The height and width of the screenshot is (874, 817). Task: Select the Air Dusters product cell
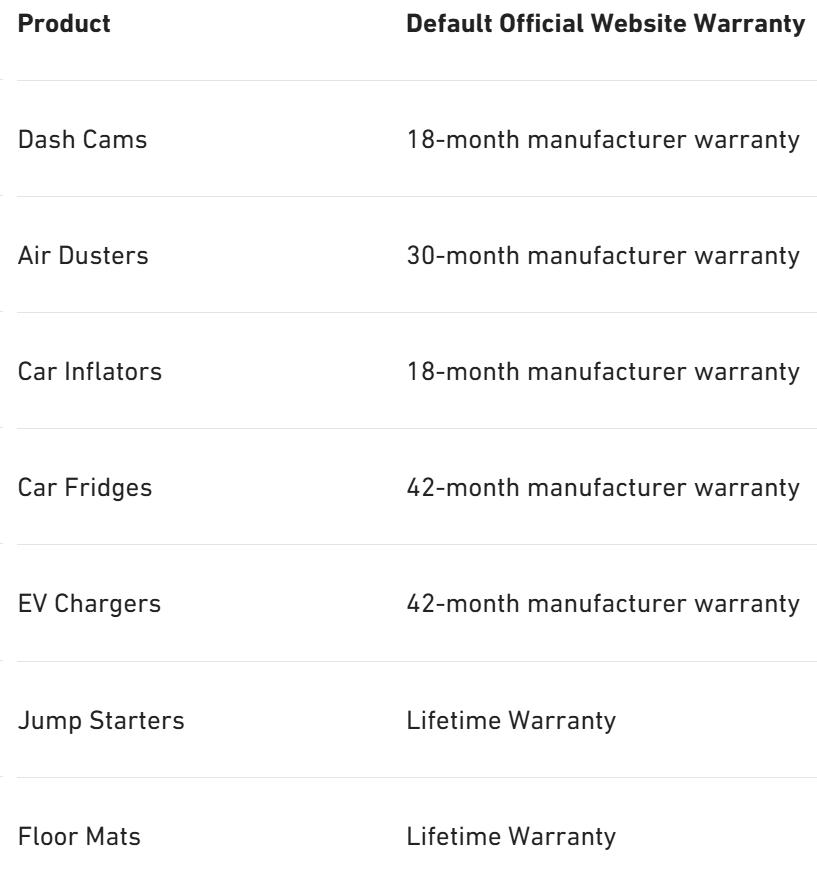[x=84, y=255]
